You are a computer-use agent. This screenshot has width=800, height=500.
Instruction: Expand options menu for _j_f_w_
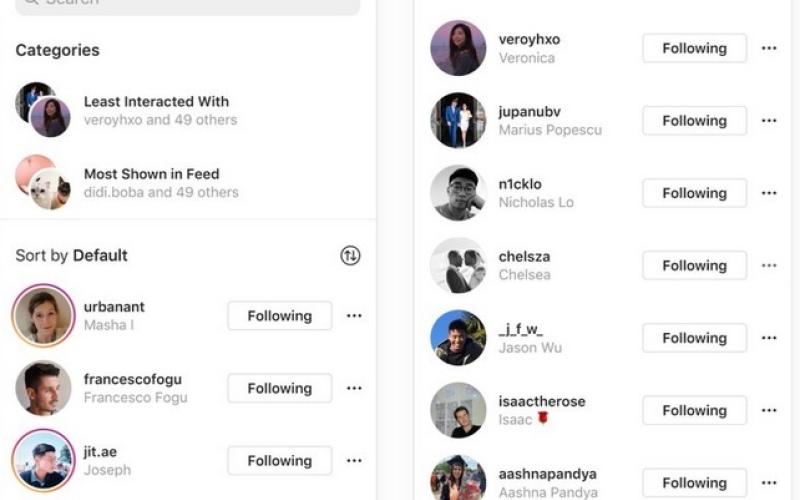pos(769,338)
